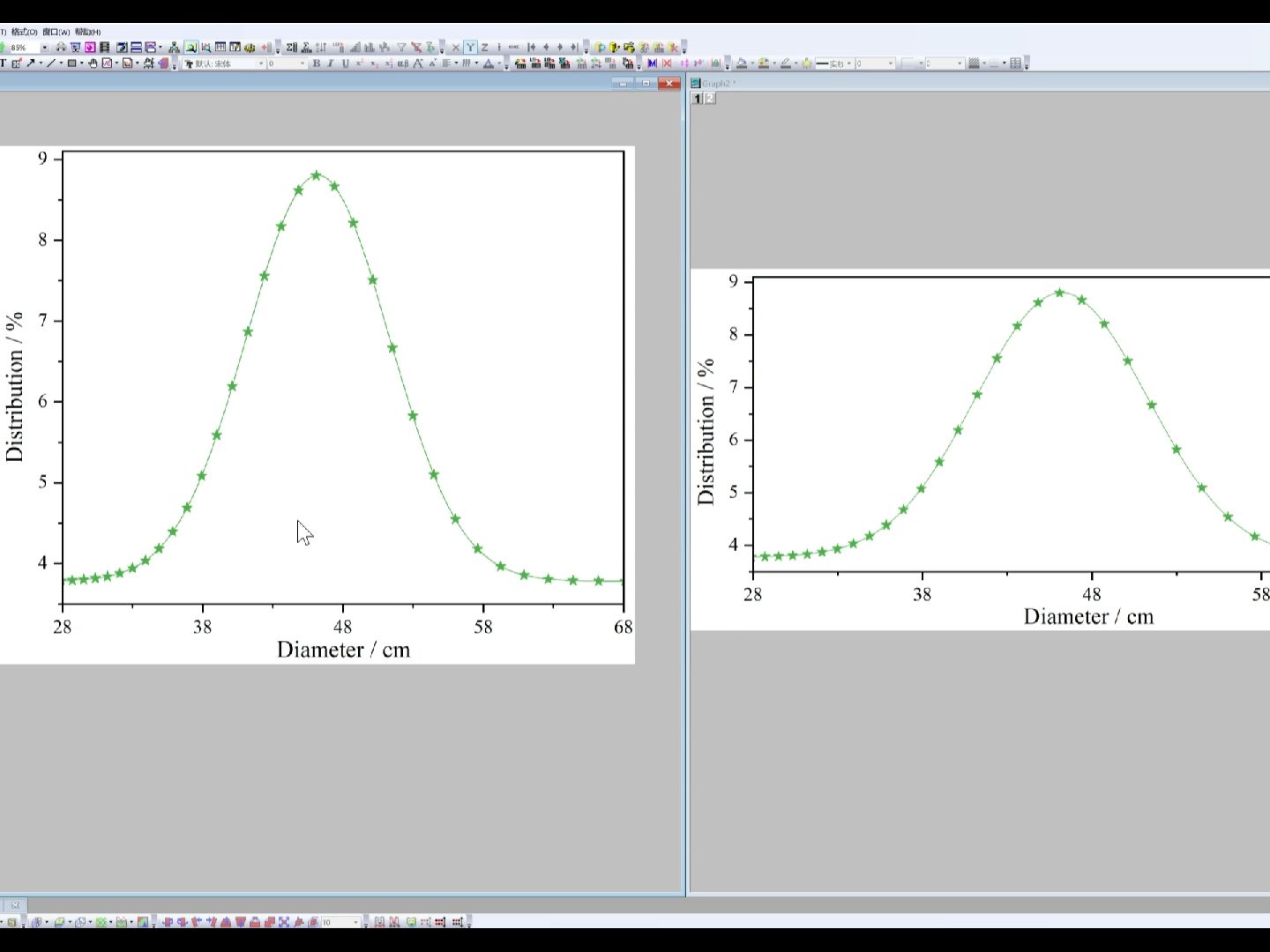The width and height of the screenshot is (1270, 952).
Task: Expand the Line tool options arrow
Action: [61, 63]
